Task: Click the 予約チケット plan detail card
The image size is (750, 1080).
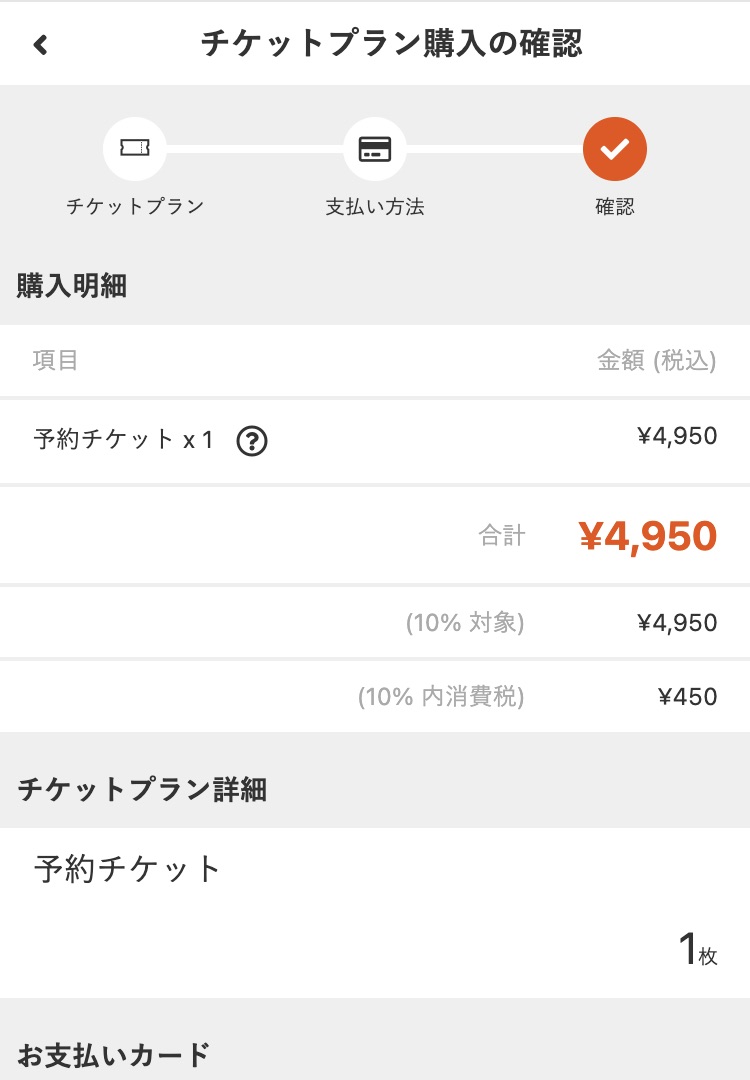Action: point(375,913)
